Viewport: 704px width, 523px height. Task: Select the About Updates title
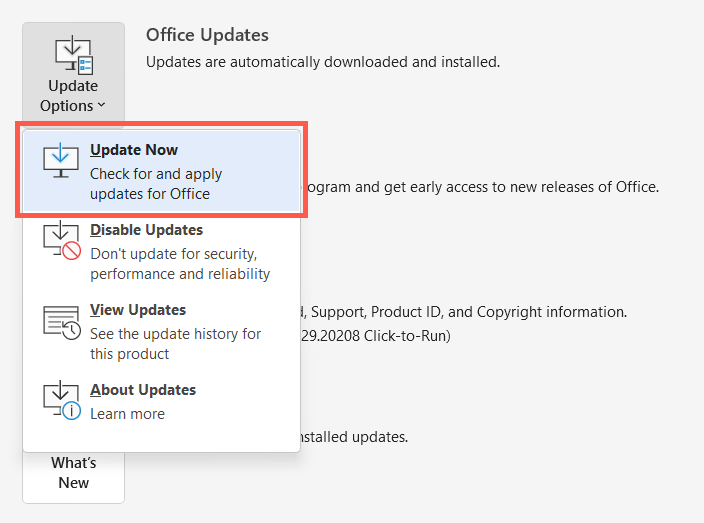click(143, 390)
